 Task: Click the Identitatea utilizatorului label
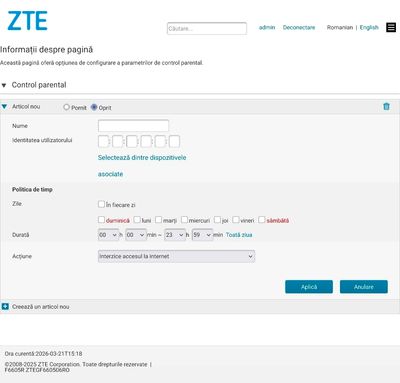point(42,140)
